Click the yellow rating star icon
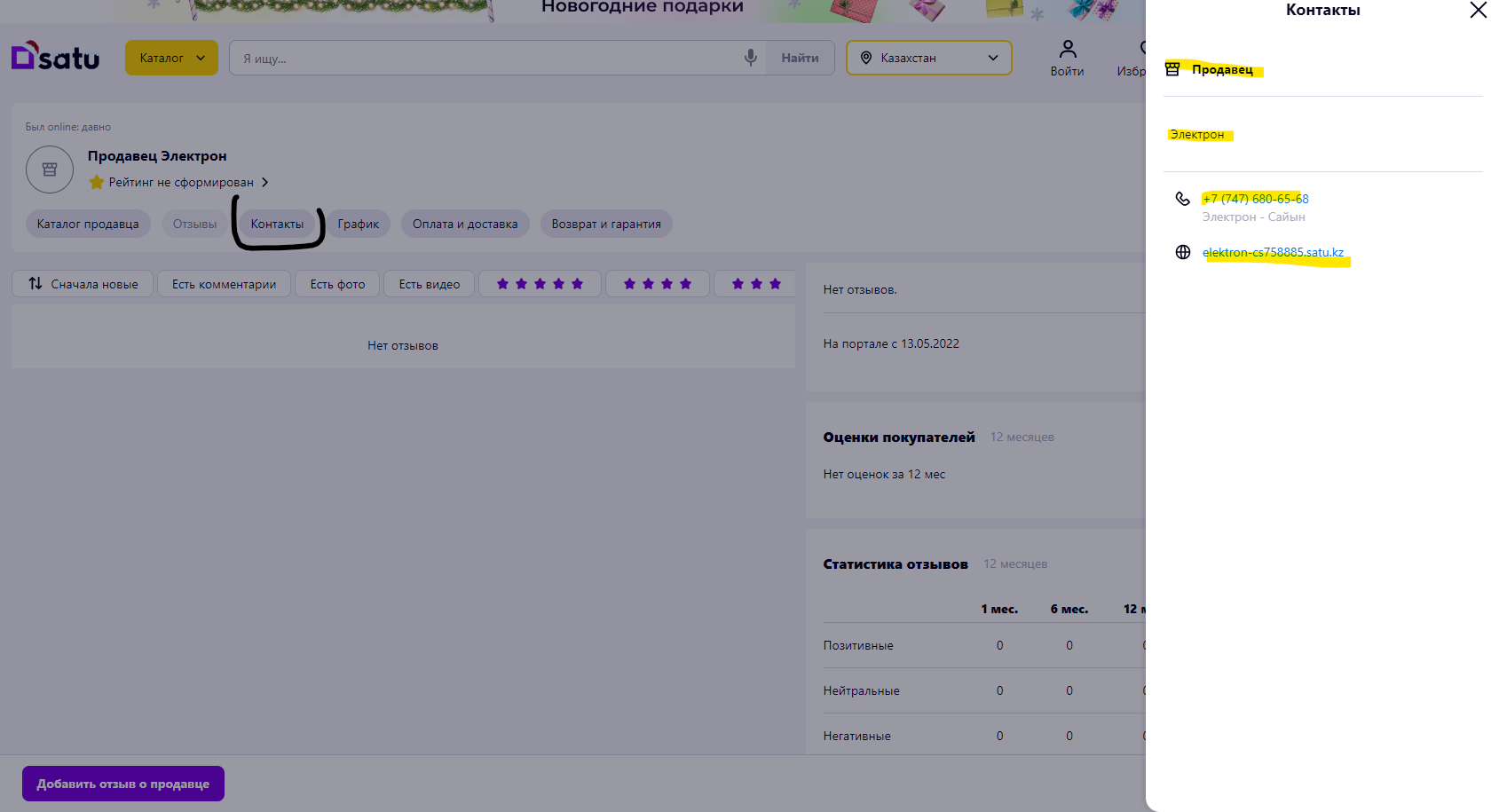This screenshot has width=1499, height=812. click(x=97, y=182)
